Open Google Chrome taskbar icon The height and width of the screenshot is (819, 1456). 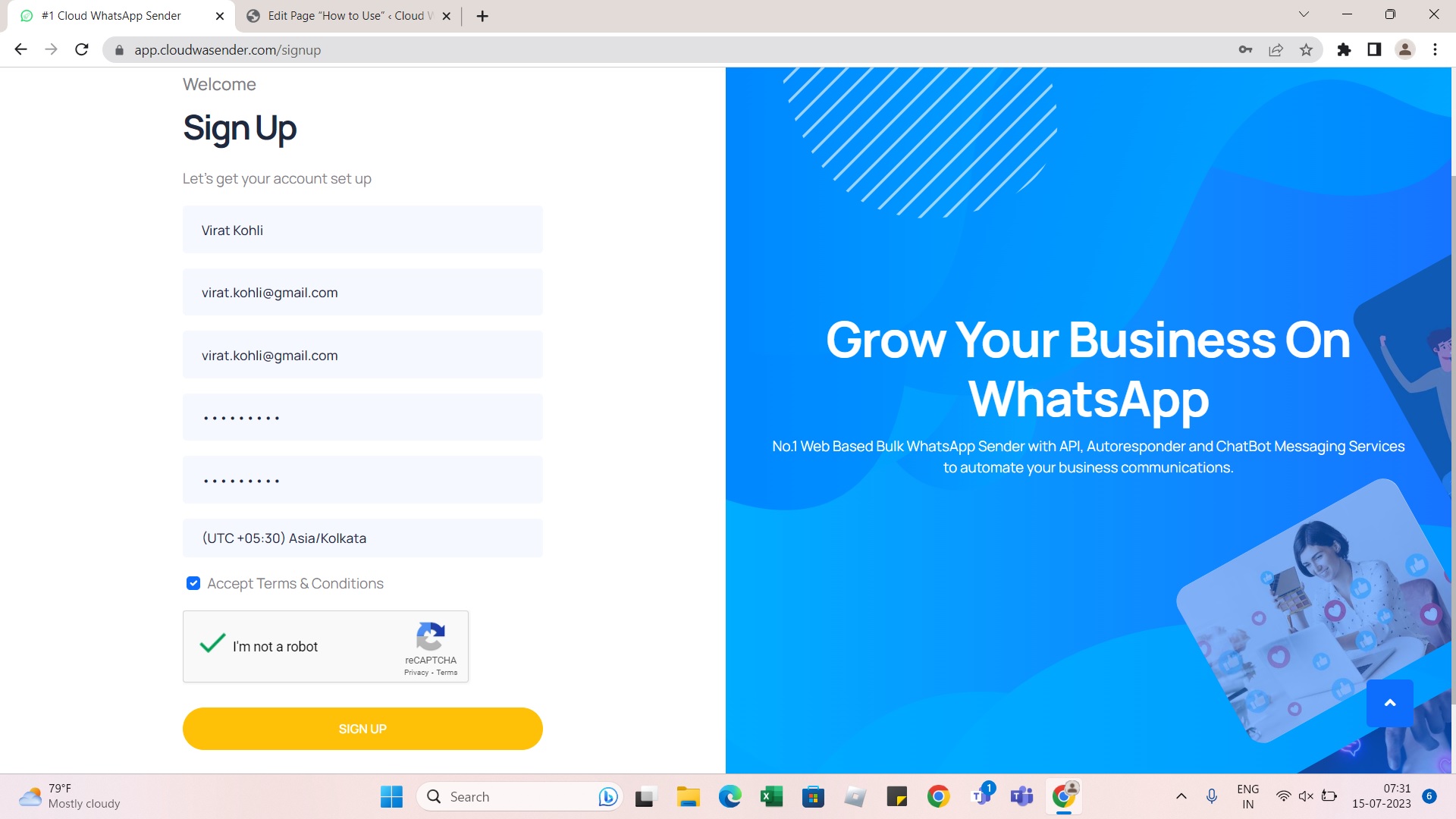pyautogui.click(x=938, y=796)
